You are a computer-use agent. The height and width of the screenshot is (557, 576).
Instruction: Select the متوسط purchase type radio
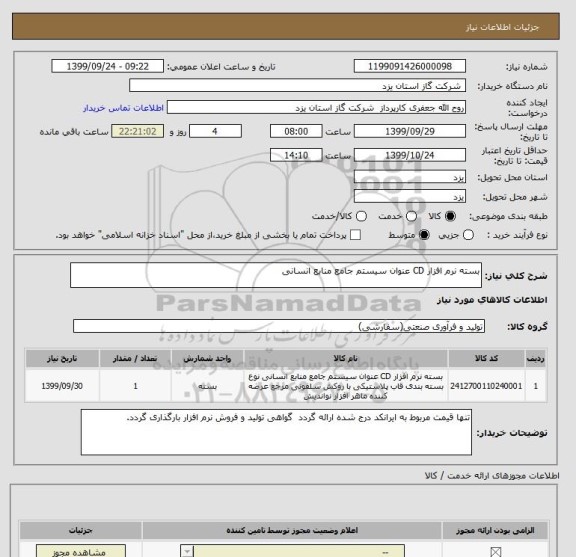(x=424, y=235)
